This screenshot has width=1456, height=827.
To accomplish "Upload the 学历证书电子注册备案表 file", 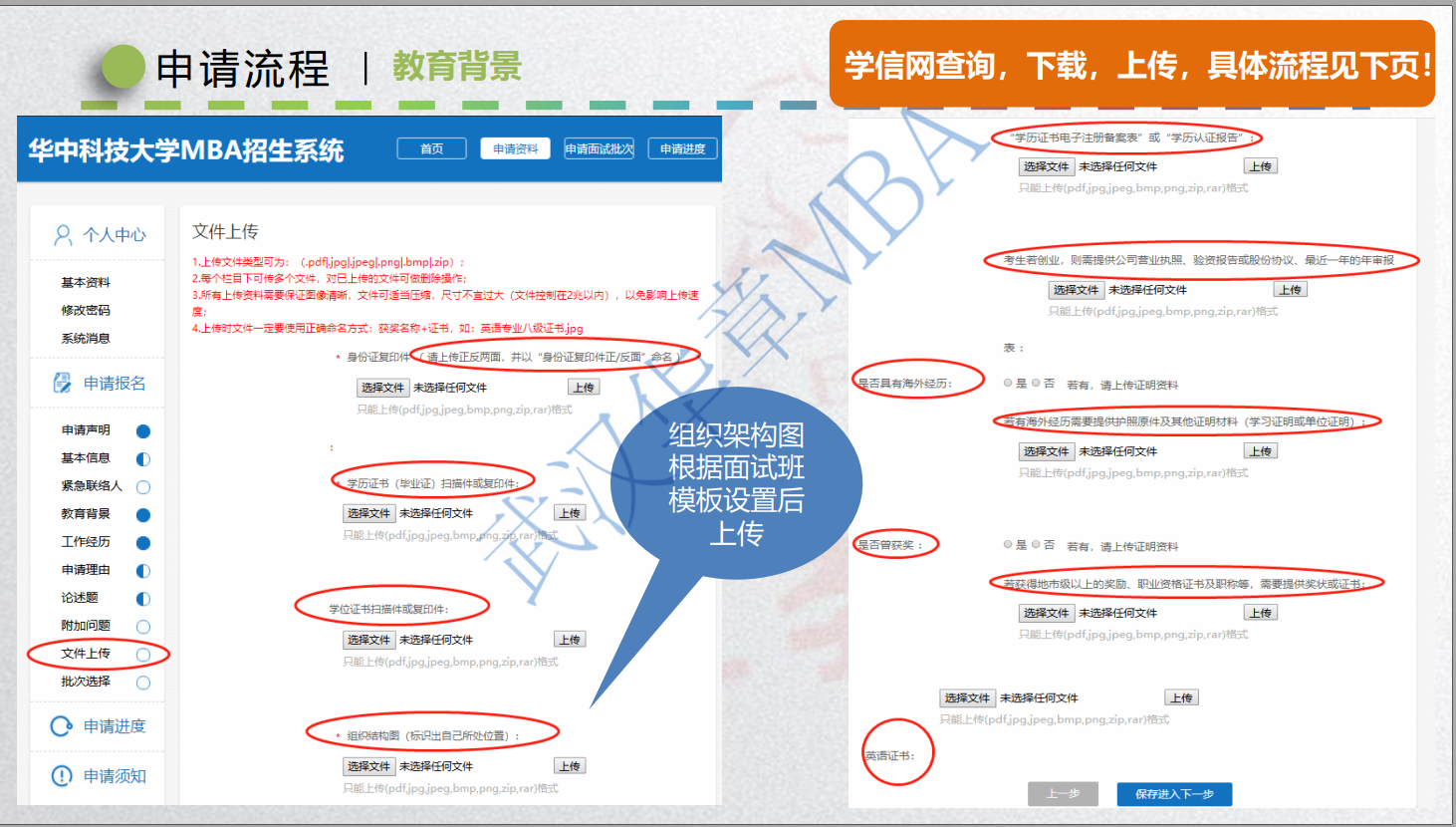I will [1261, 166].
